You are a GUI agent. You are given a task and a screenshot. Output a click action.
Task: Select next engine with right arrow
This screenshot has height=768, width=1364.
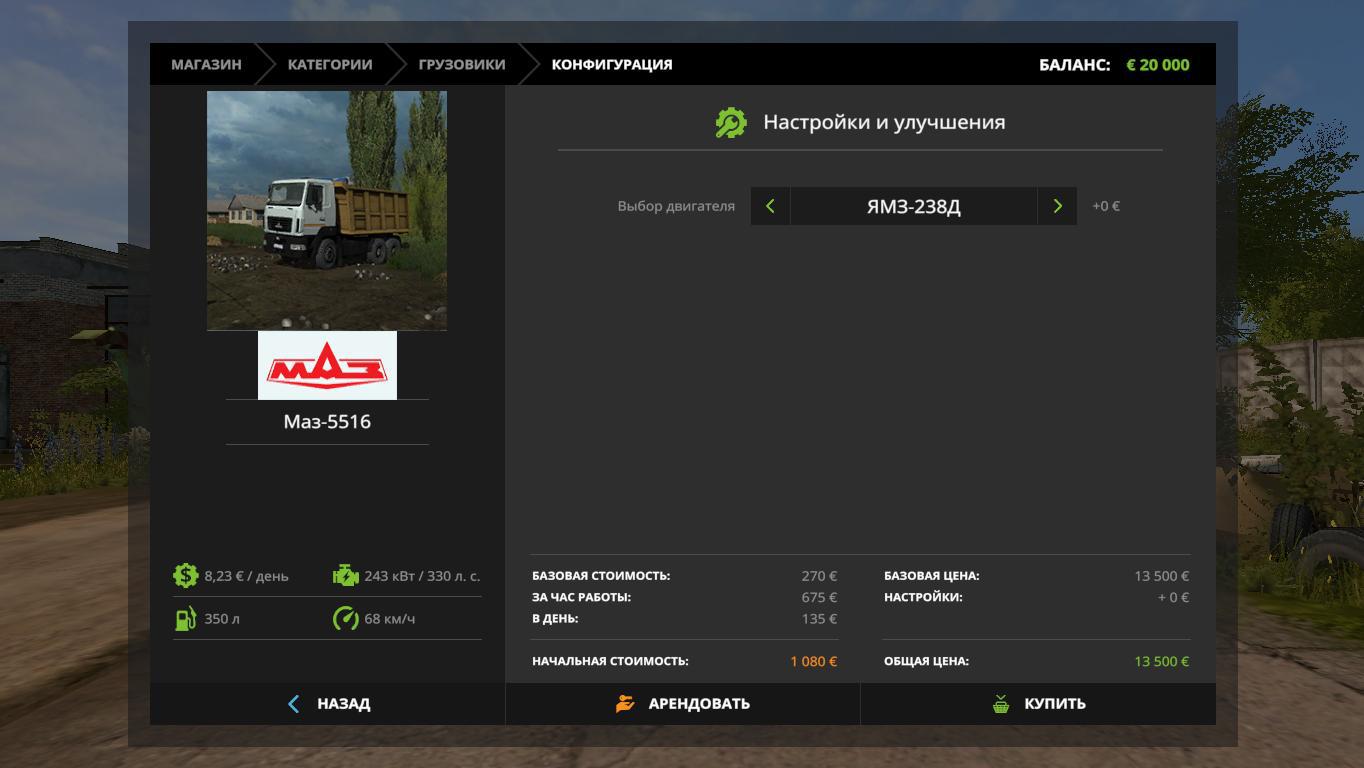pos(1057,206)
